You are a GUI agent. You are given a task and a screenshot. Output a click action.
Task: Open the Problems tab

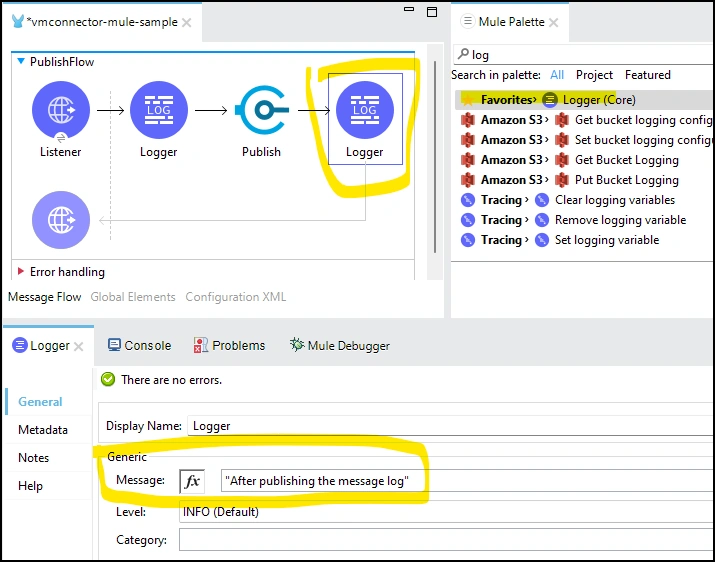[229, 345]
